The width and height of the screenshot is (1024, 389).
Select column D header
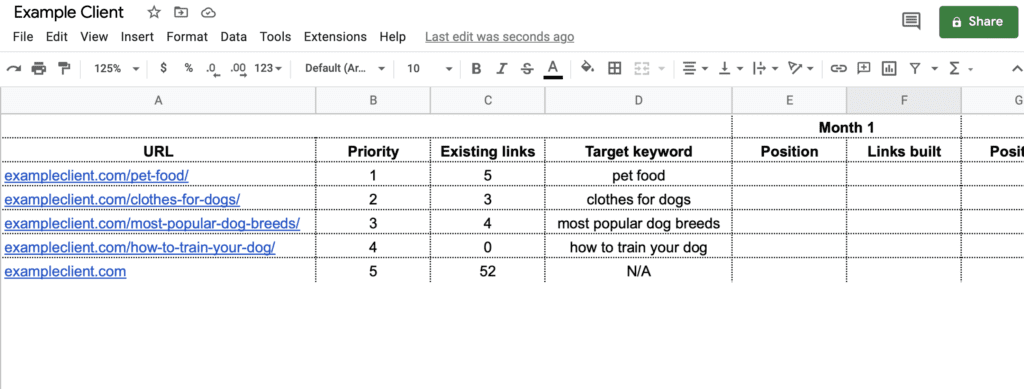tap(638, 101)
